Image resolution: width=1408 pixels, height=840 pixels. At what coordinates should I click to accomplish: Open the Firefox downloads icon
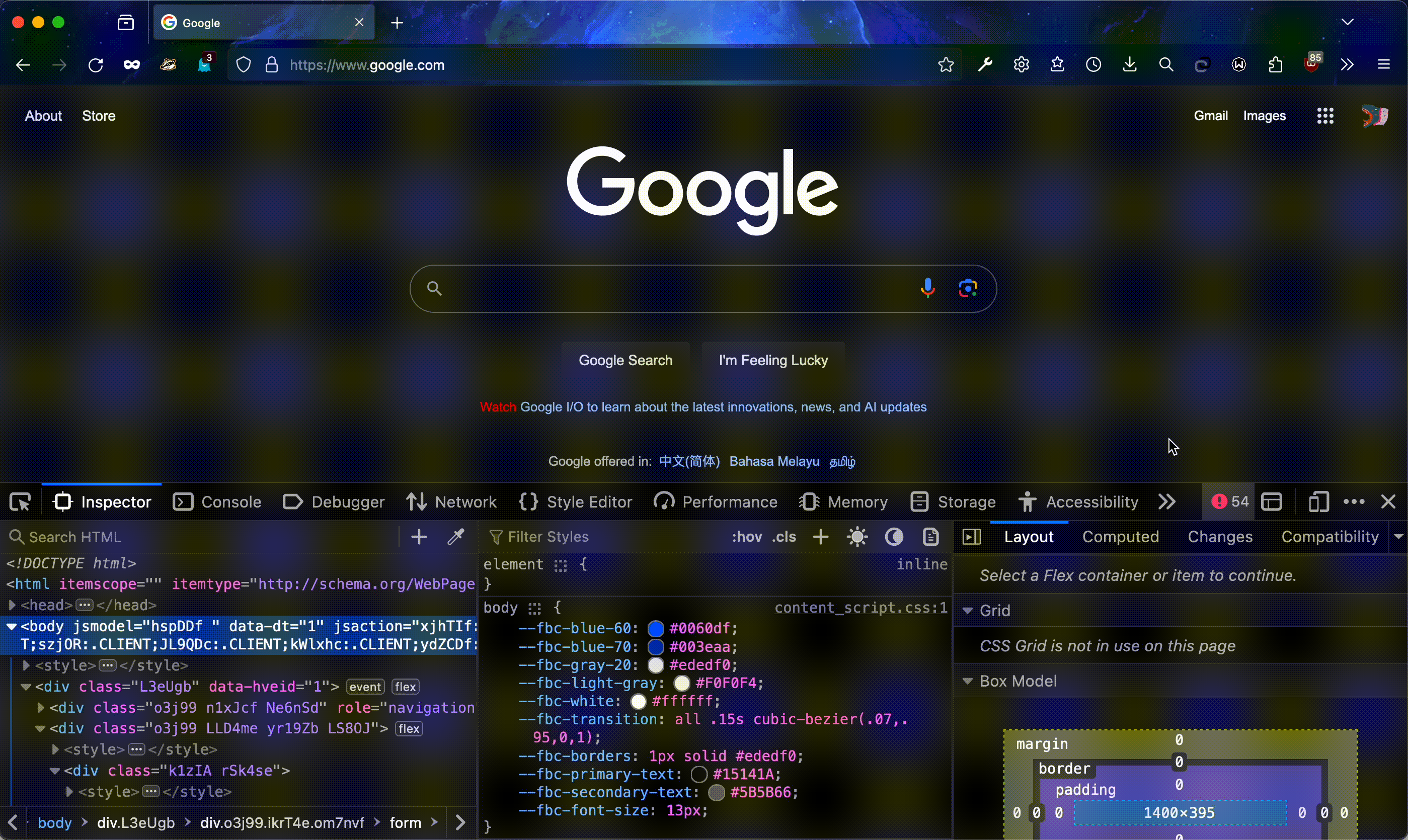tap(1129, 65)
